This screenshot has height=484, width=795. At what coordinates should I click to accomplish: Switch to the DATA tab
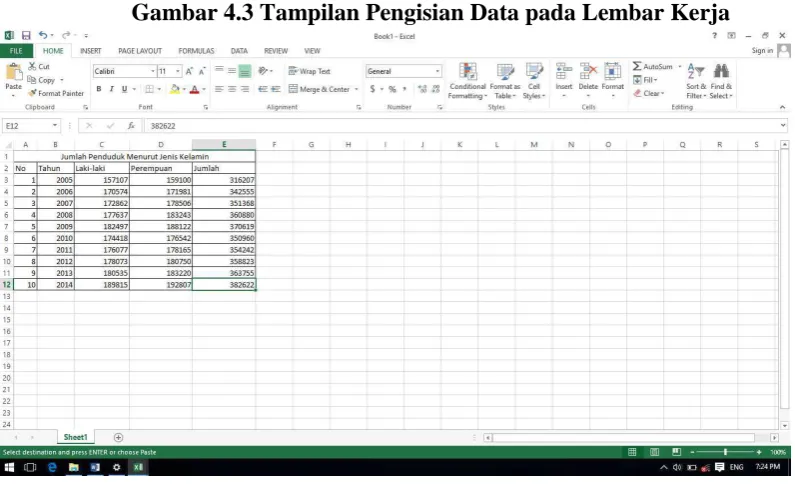click(x=239, y=51)
